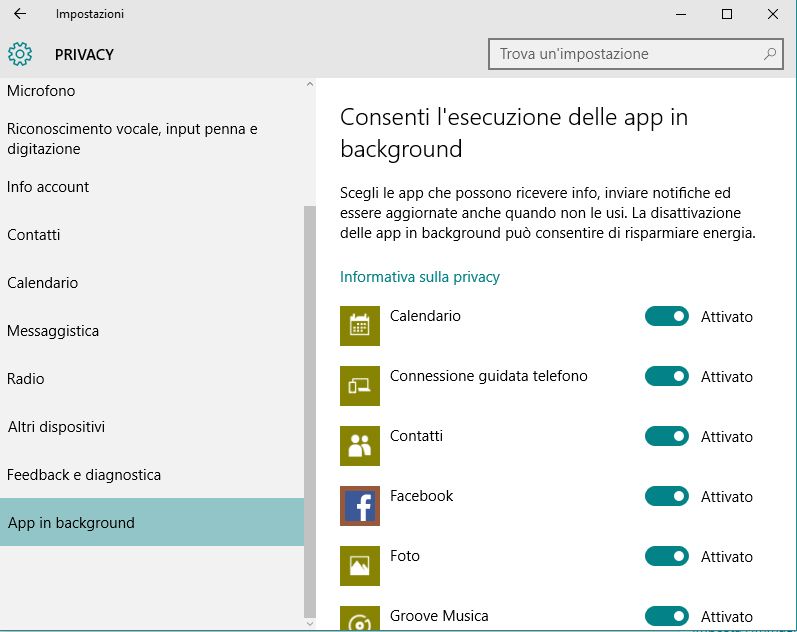Toggle Foto background execution off
Screen dimensions: 797x632
[x=666, y=557]
